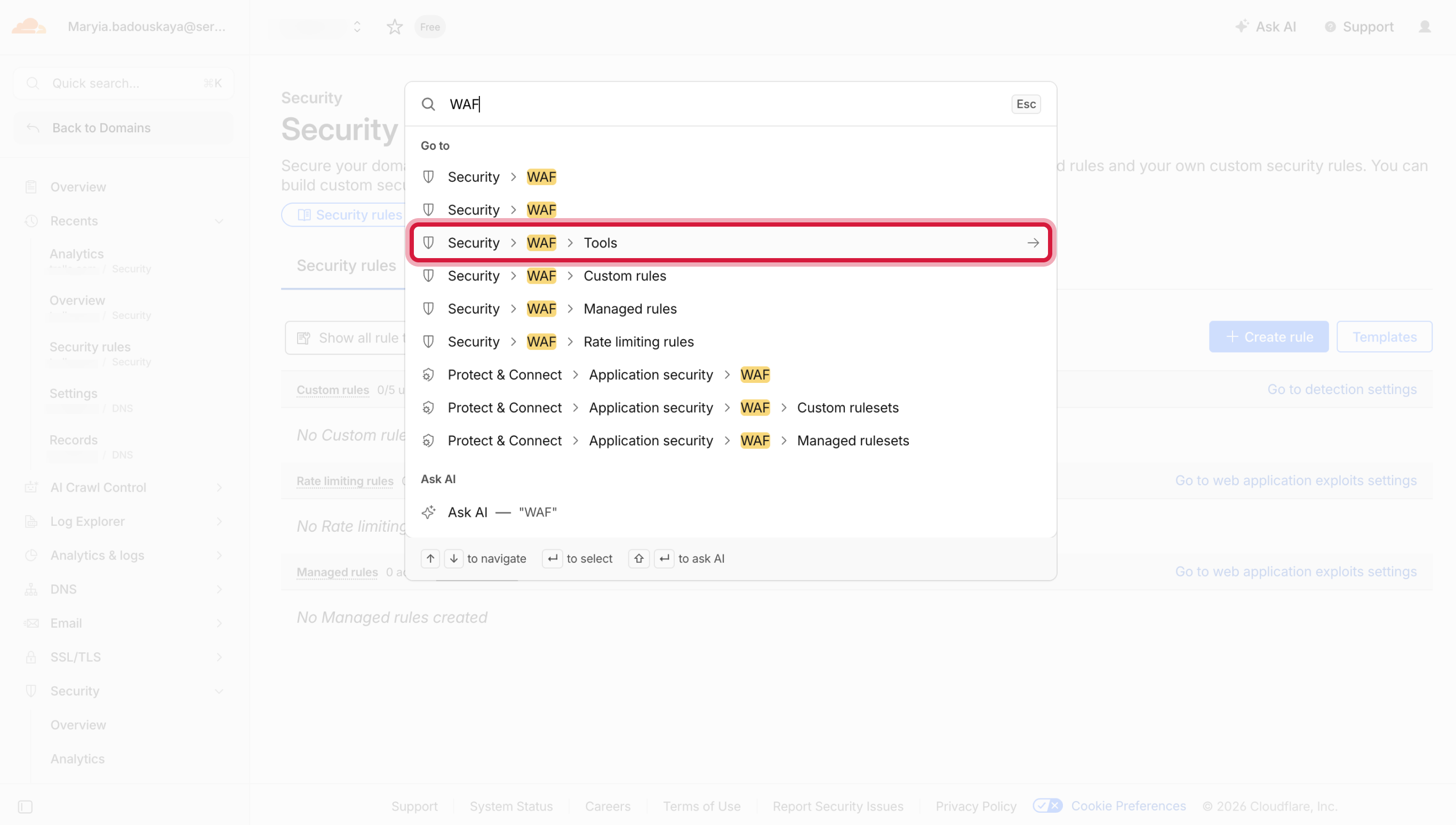The image size is (1456, 825).
Task: Open the domain selector dropdown arrows
Action: [x=357, y=27]
